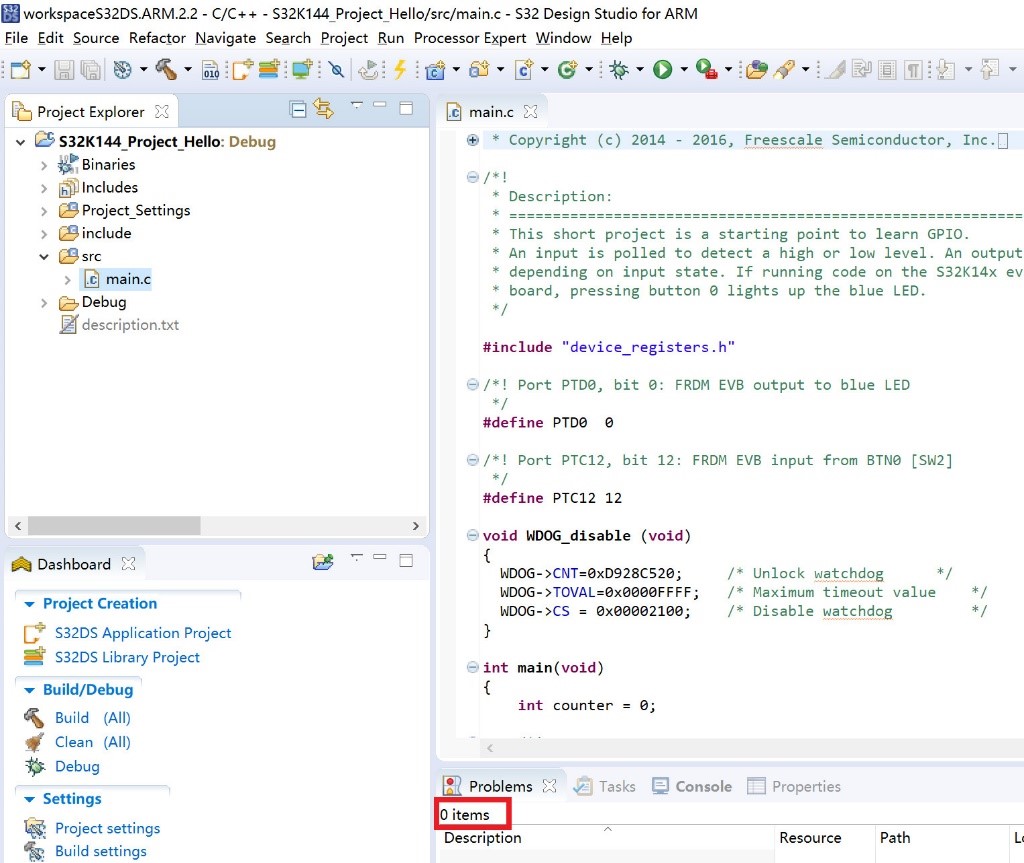This screenshot has width=1024, height=863.
Task: Switch to the Console tab
Action: [x=692, y=786]
